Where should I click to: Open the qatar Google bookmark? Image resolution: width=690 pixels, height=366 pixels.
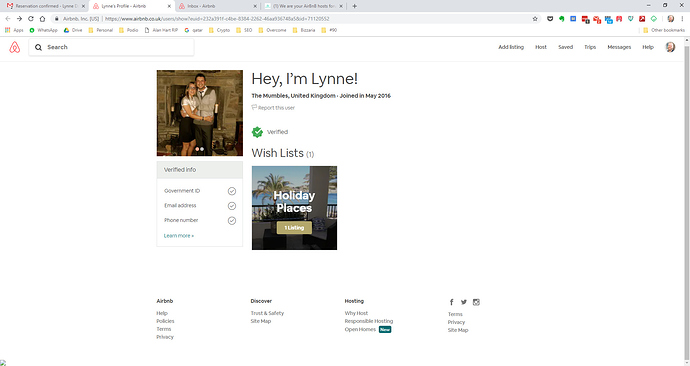point(194,30)
